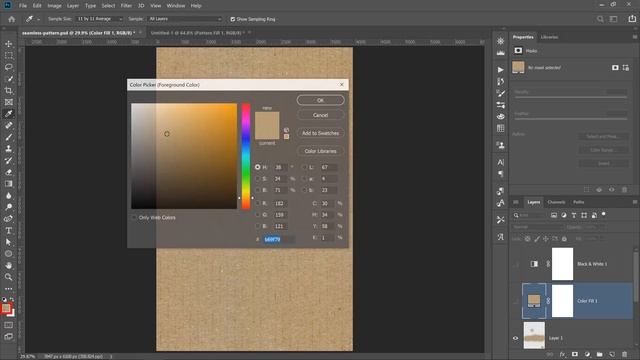
Task: Click the Home icon in options bar
Action: click(11, 19)
